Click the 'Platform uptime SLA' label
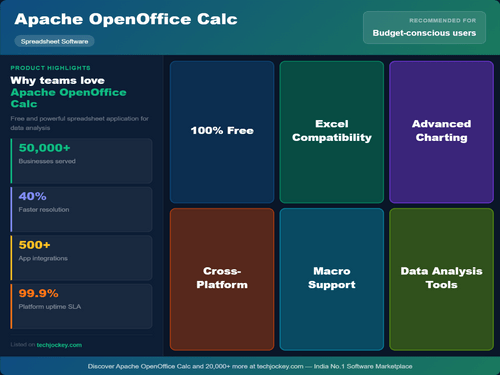This screenshot has height=375, width=500. coord(50,307)
